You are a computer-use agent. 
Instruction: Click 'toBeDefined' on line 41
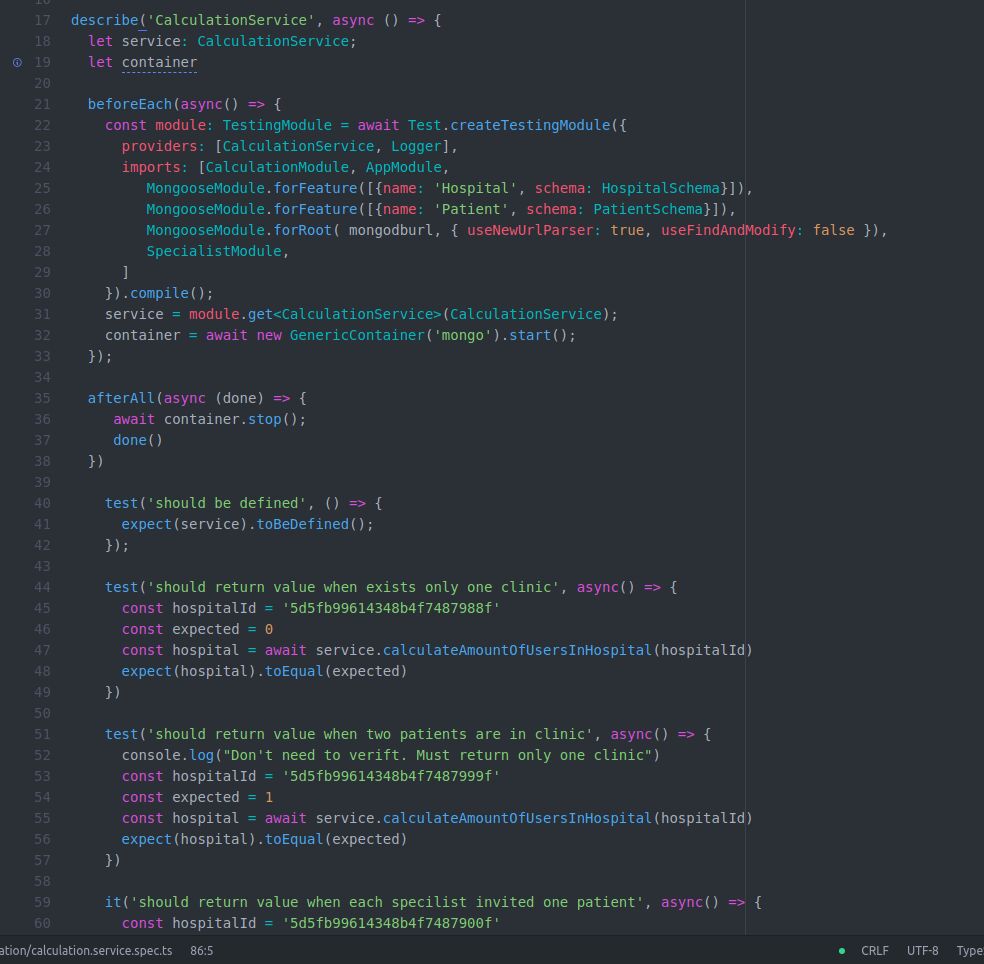tap(302, 524)
